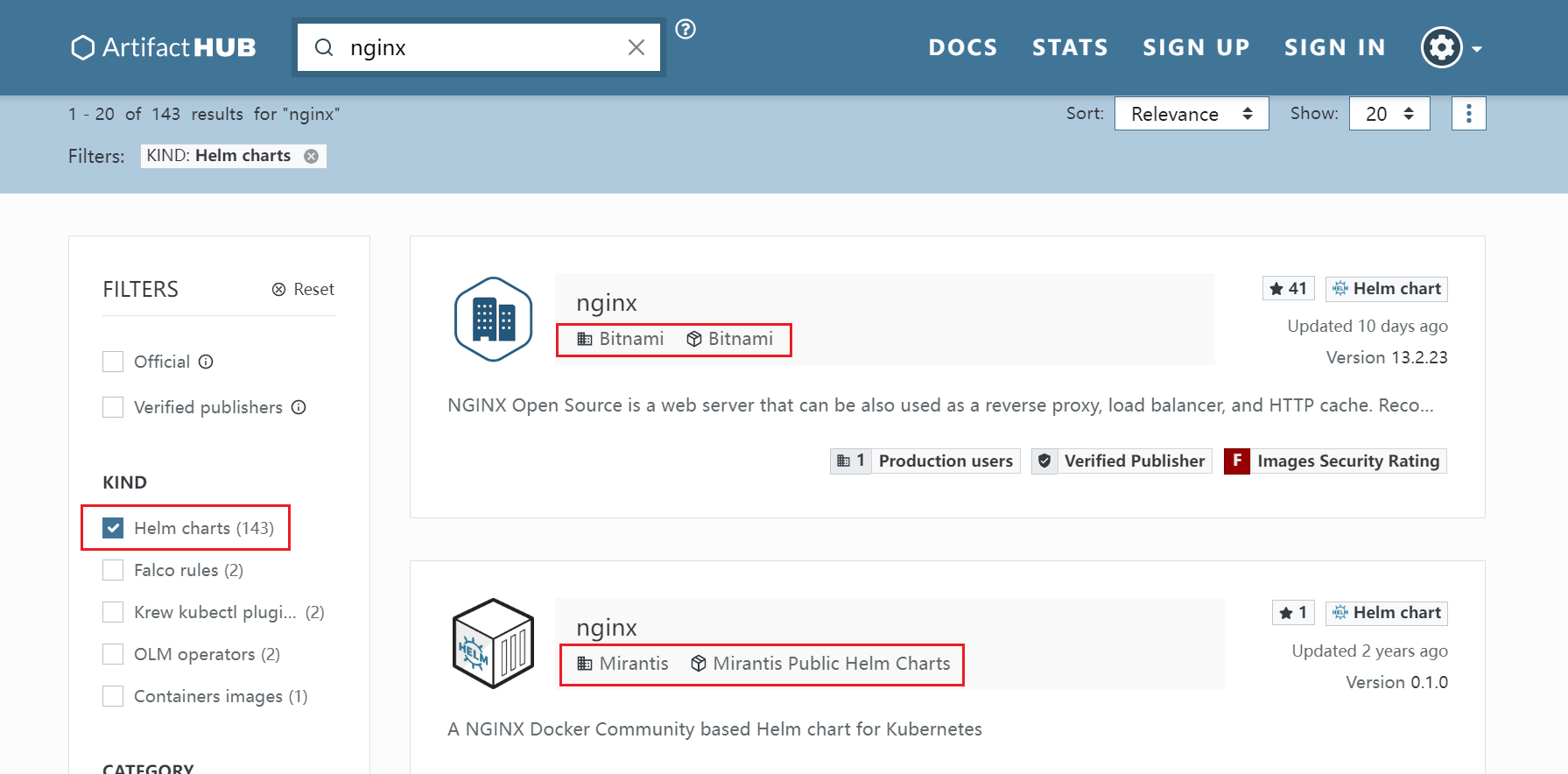Change the Sort by Relevance dropdown
The image size is (1568, 774).
click(1192, 114)
